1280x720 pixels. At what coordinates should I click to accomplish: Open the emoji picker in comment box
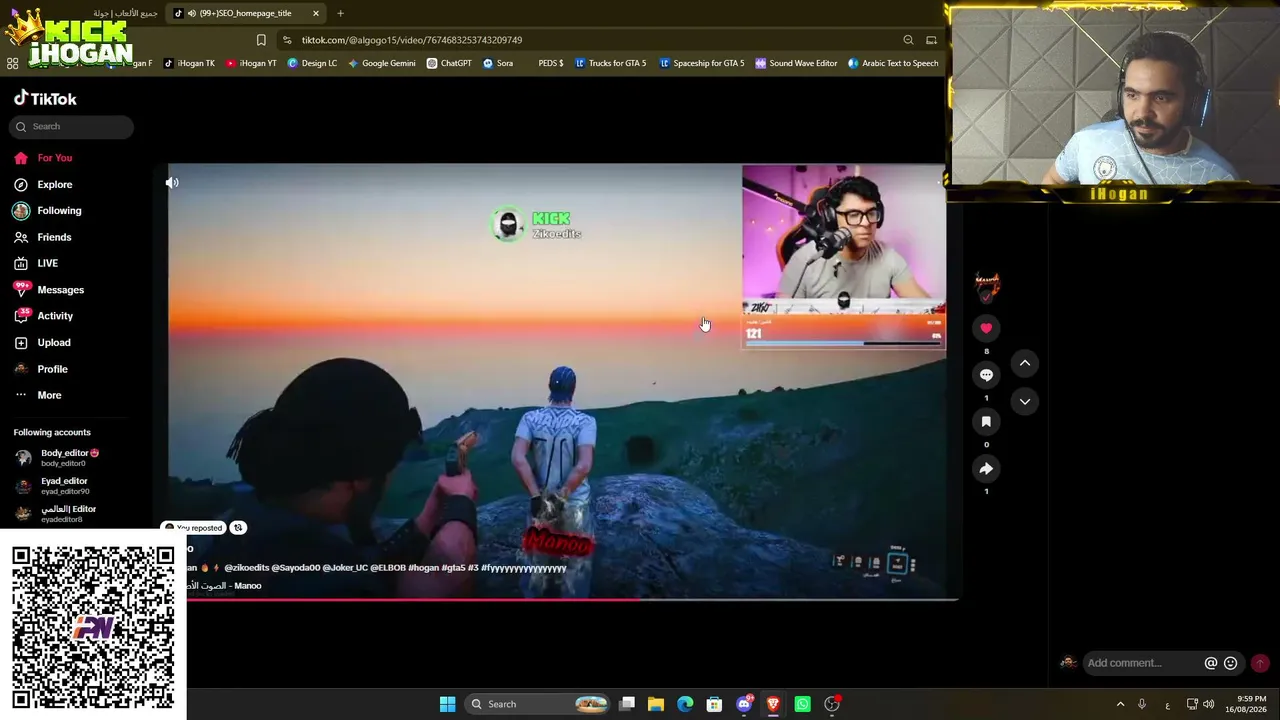1231,663
